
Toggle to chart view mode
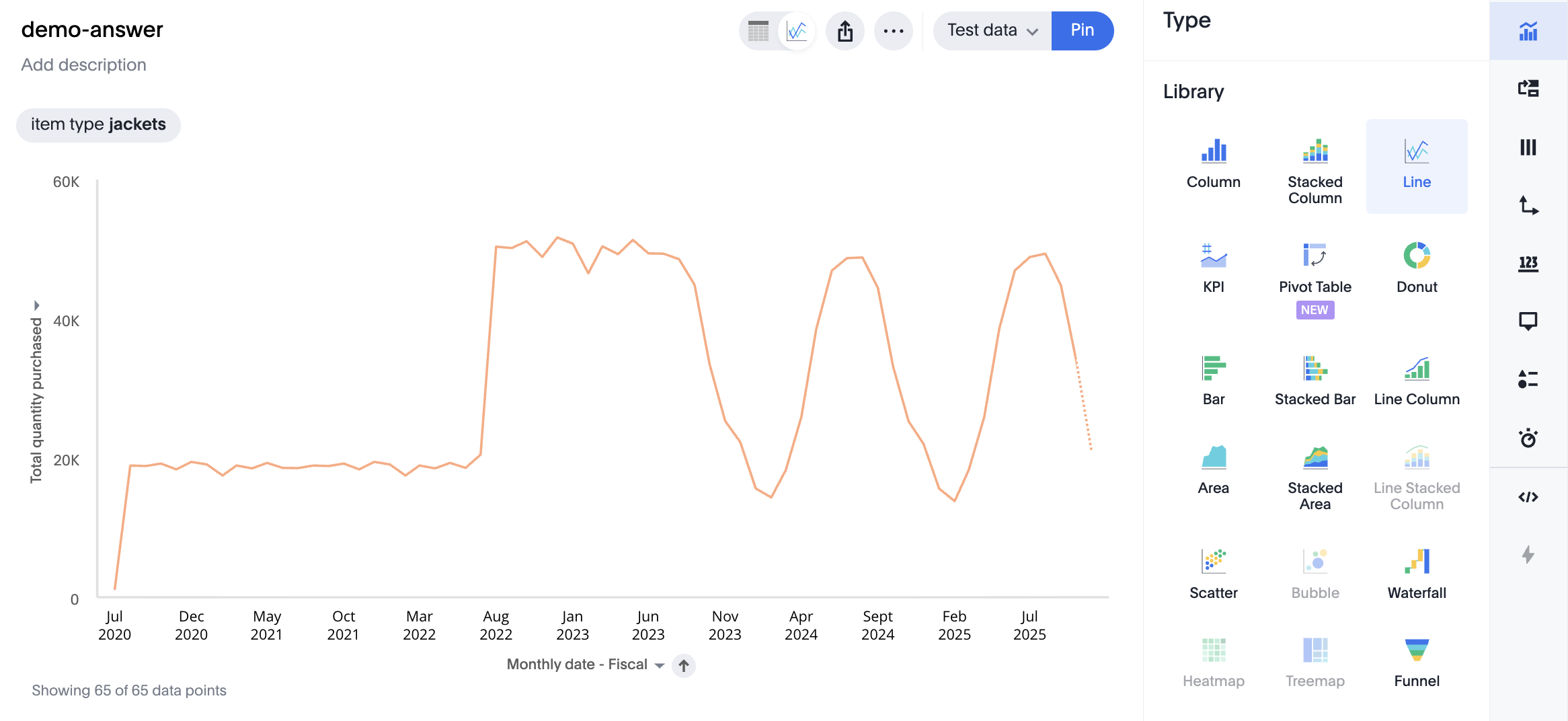coord(795,31)
